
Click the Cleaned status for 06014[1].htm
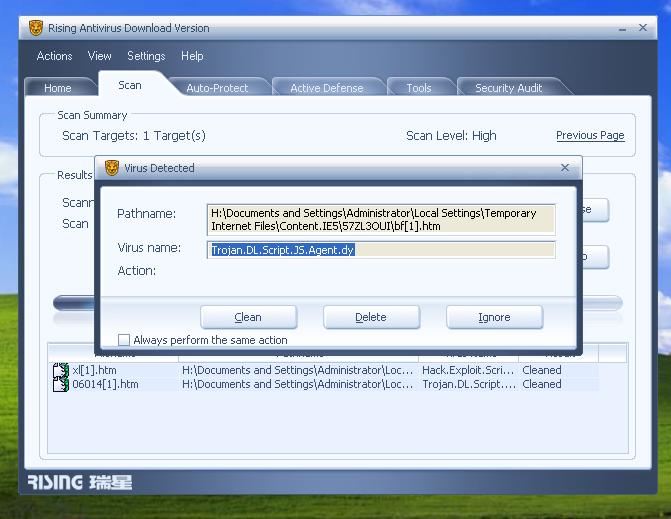coord(542,384)
